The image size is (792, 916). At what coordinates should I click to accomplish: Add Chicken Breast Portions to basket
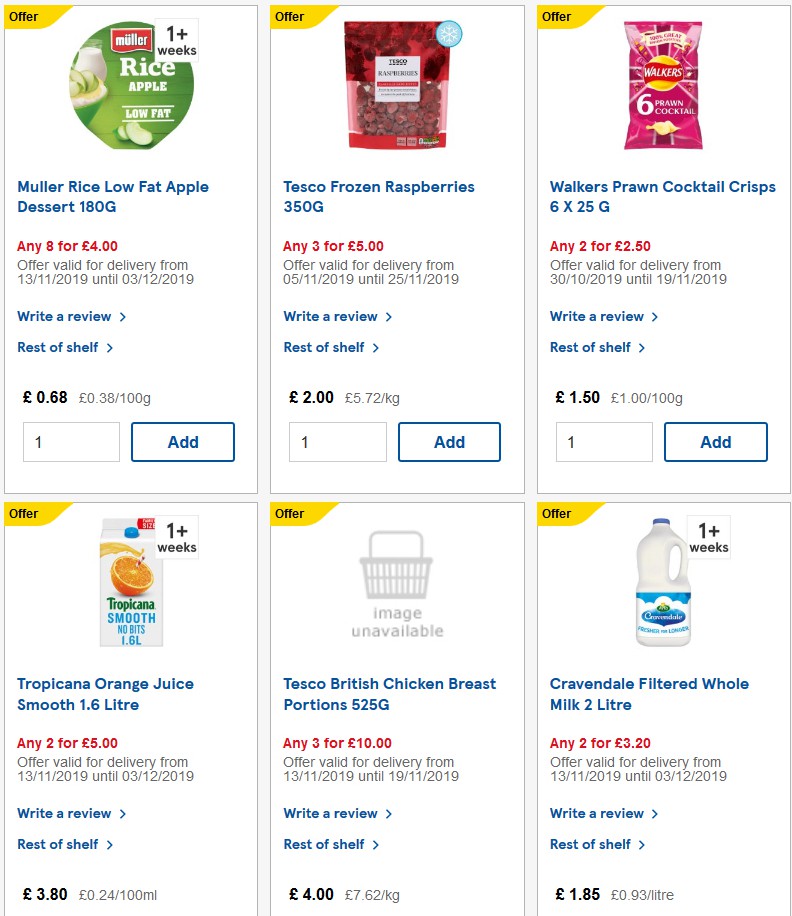(x=449, y=912)
